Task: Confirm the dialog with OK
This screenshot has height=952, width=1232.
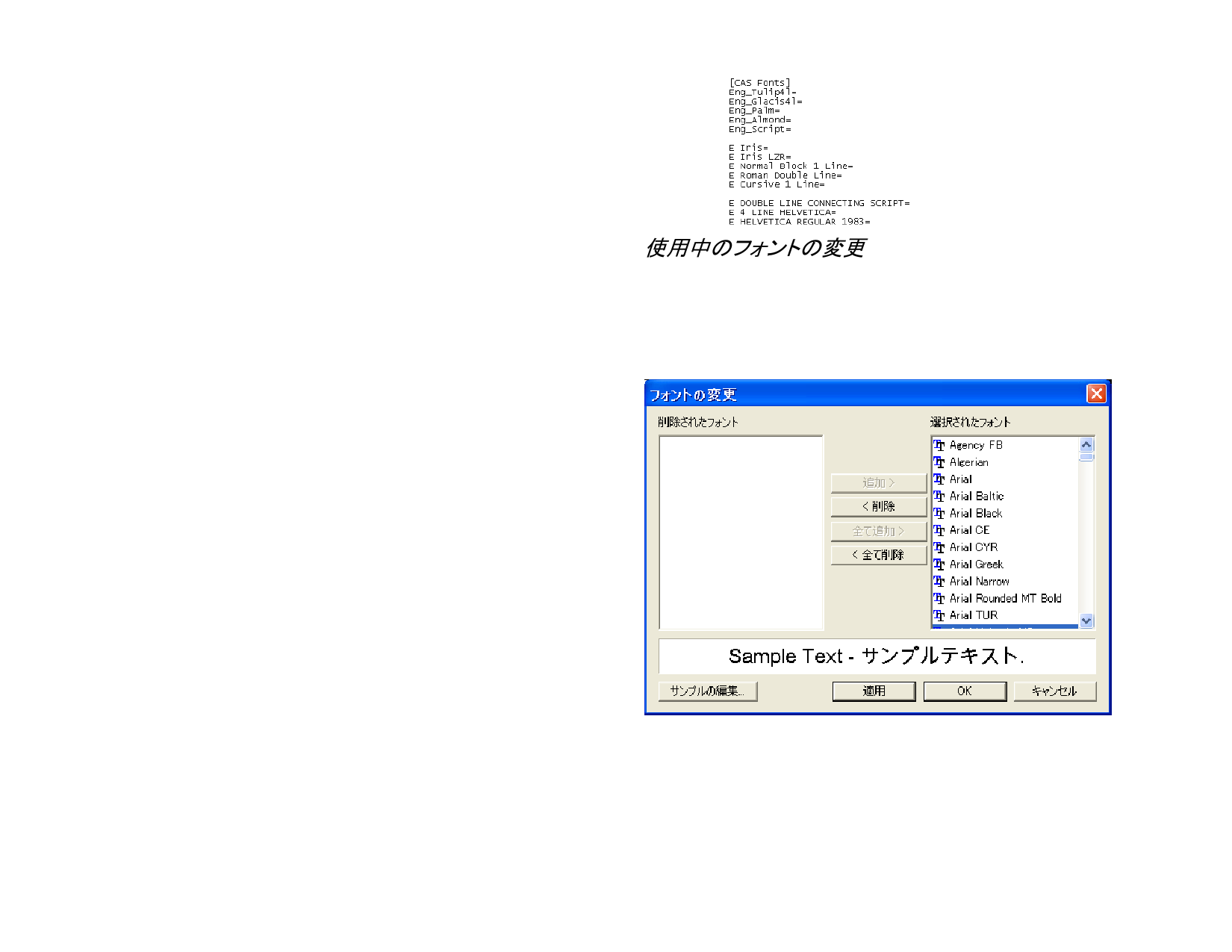Action: [965, 691]
